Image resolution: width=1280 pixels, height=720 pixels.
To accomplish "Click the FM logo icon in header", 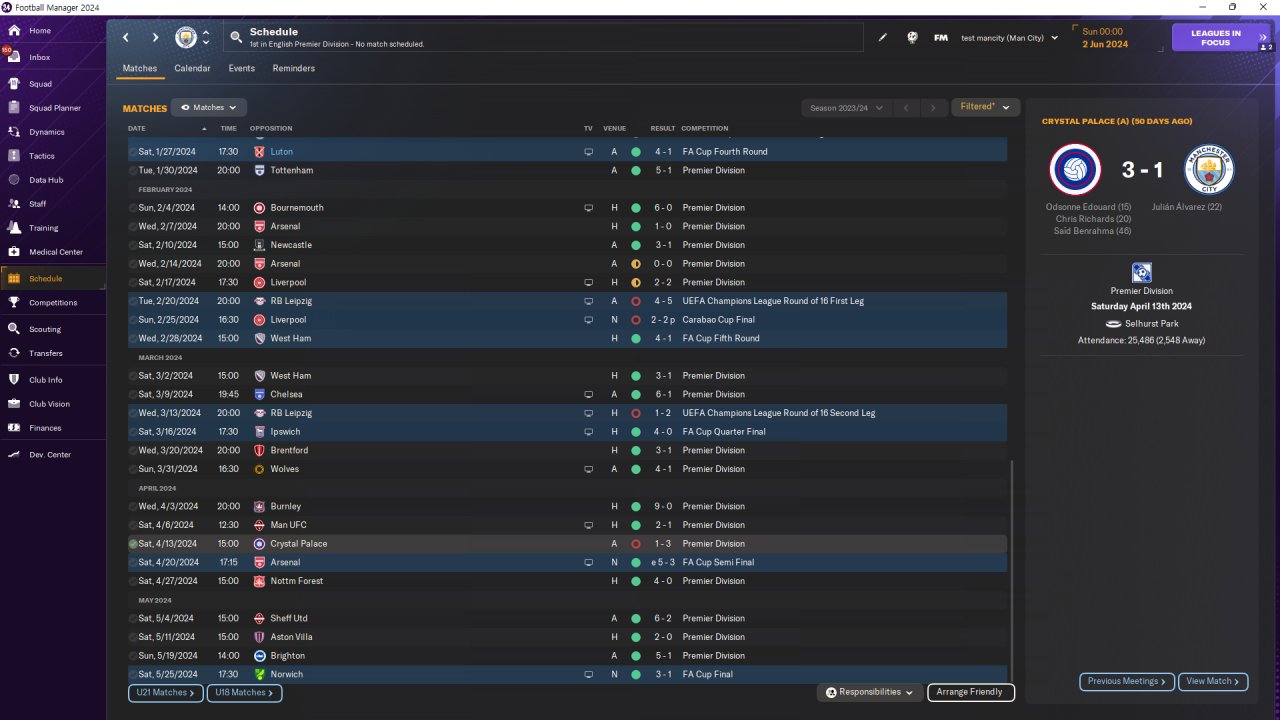I will 941,38.
